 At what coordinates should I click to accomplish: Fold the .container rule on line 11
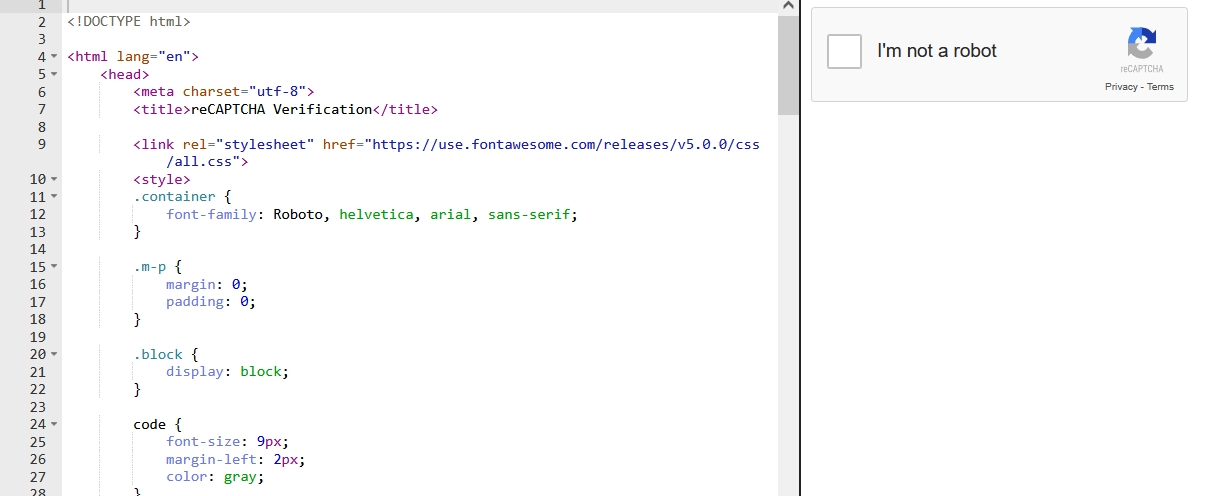pyautogui.click(x=54, y=197)
